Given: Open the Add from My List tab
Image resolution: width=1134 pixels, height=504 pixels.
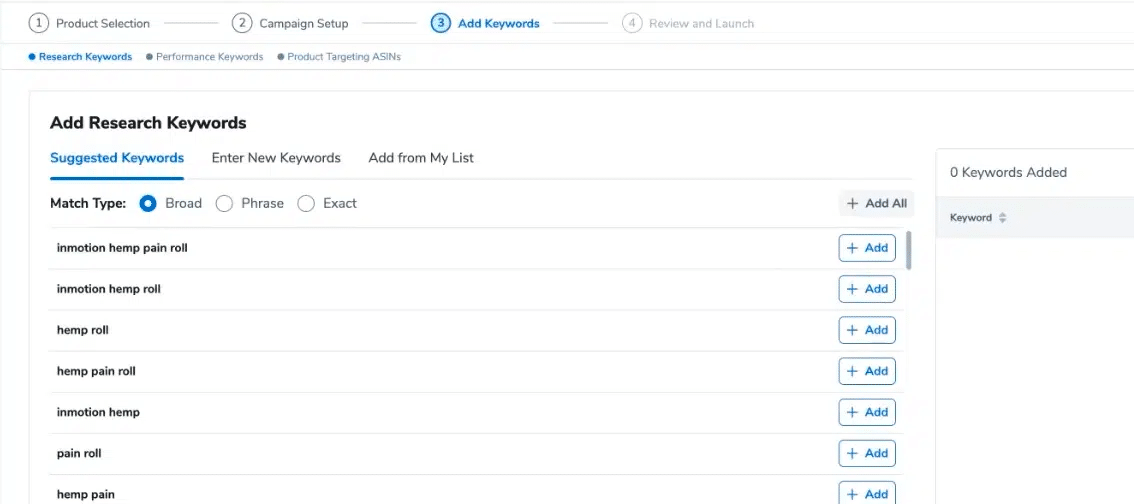Looking at the screenshot, I should pyautogui.click(x=421, y=158).
